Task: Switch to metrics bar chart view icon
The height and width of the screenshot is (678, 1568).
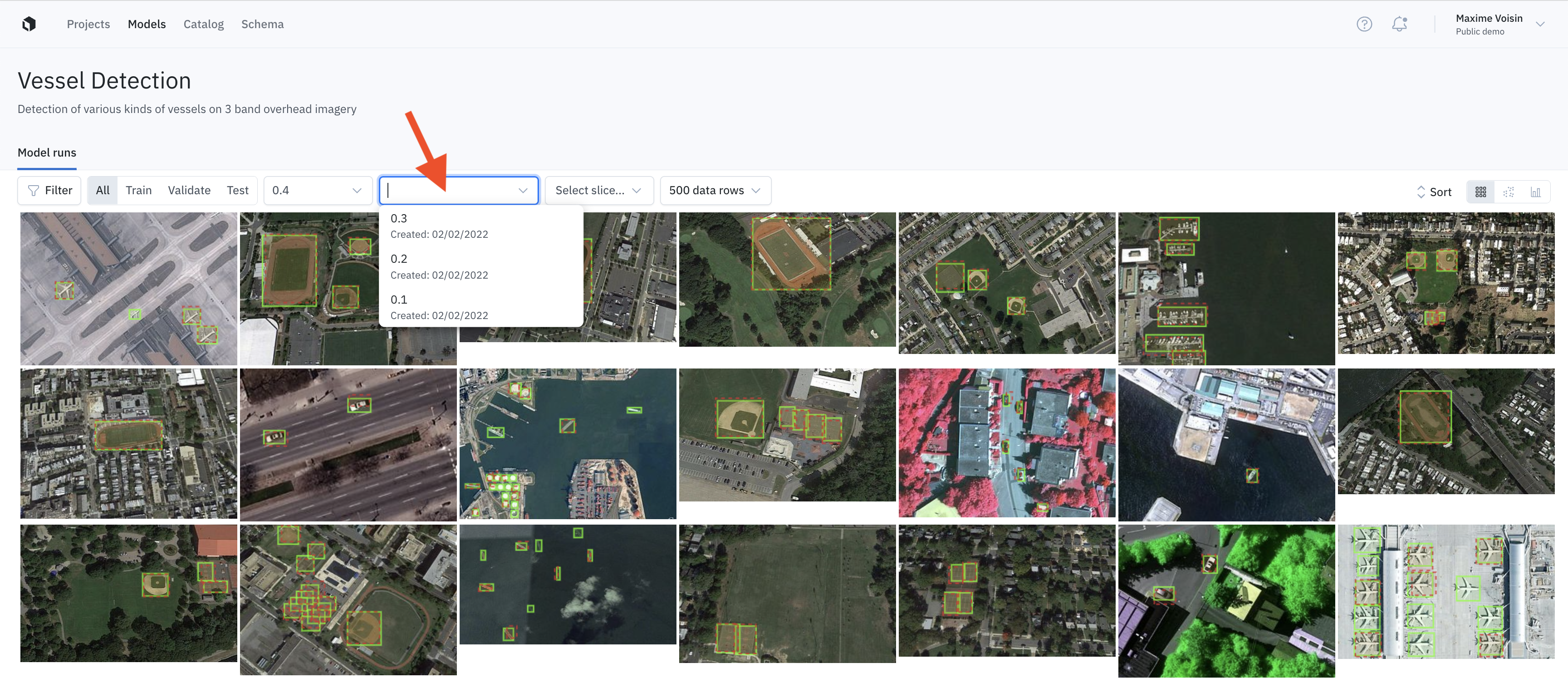Action: pos(1535,192)
